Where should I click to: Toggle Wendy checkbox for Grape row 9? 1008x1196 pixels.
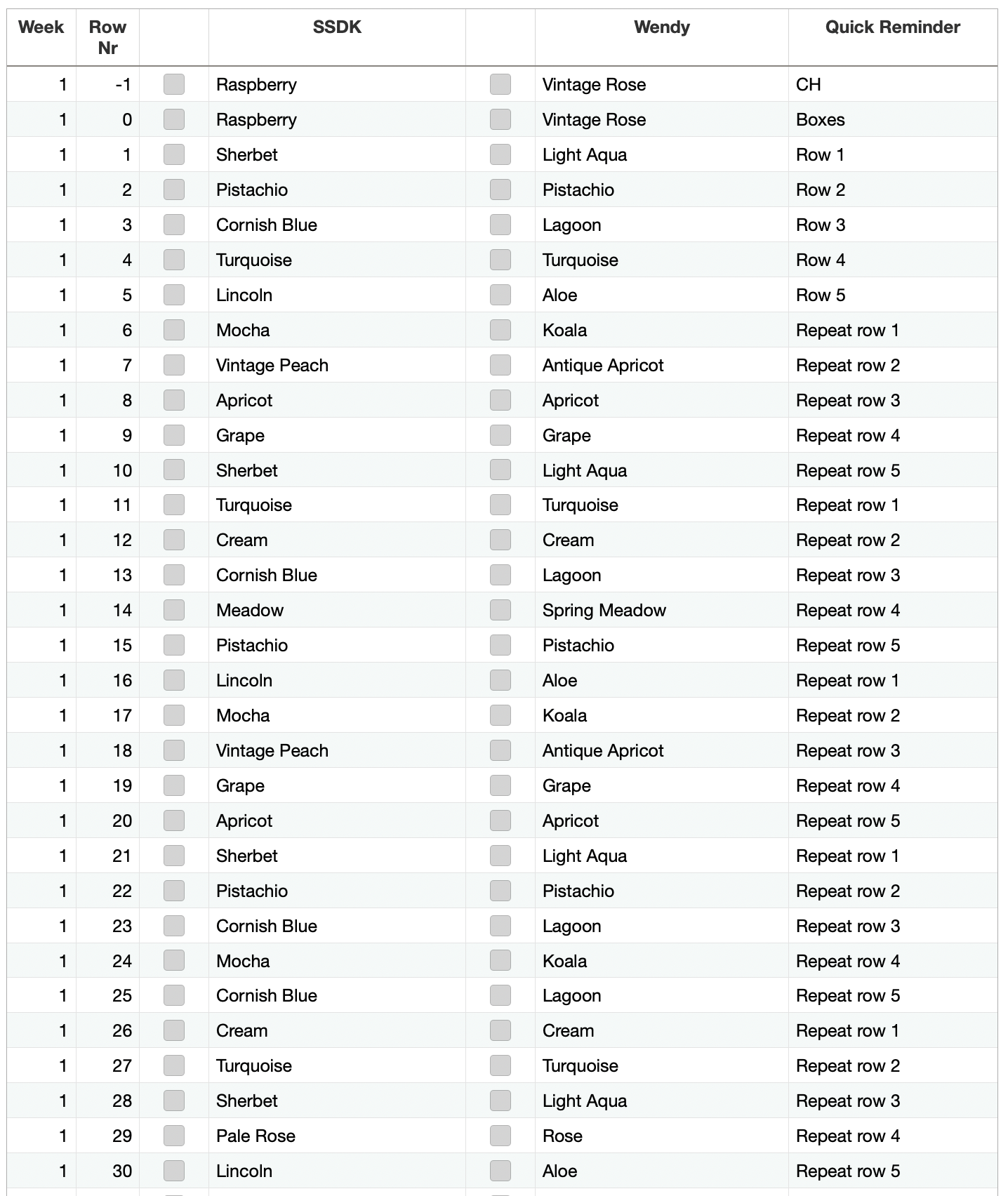tap(500, 435)
